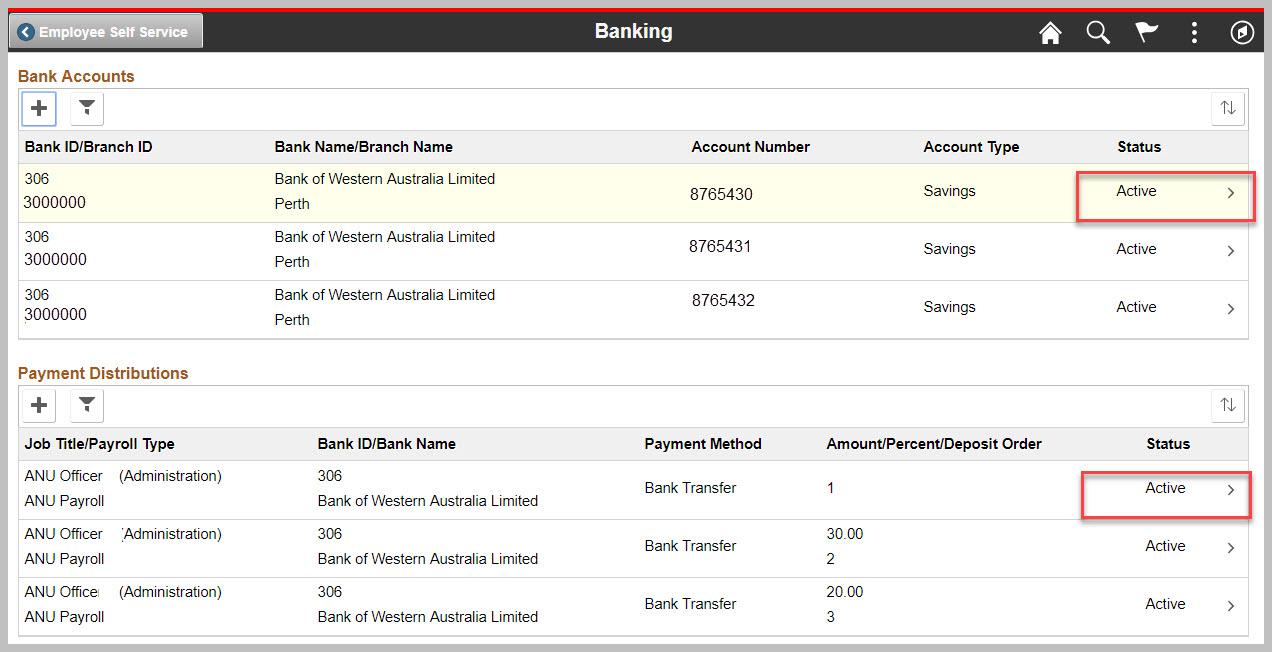Filter the Payment Distributions list

pos(87,405)
